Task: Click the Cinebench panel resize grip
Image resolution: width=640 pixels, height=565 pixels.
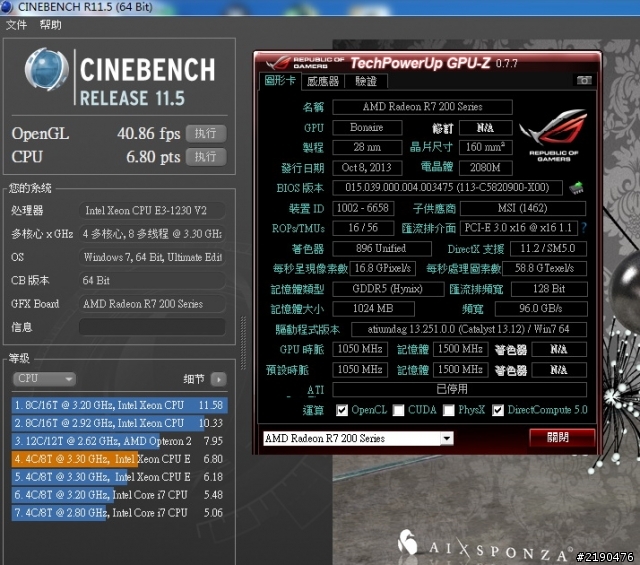Action: 243,343
